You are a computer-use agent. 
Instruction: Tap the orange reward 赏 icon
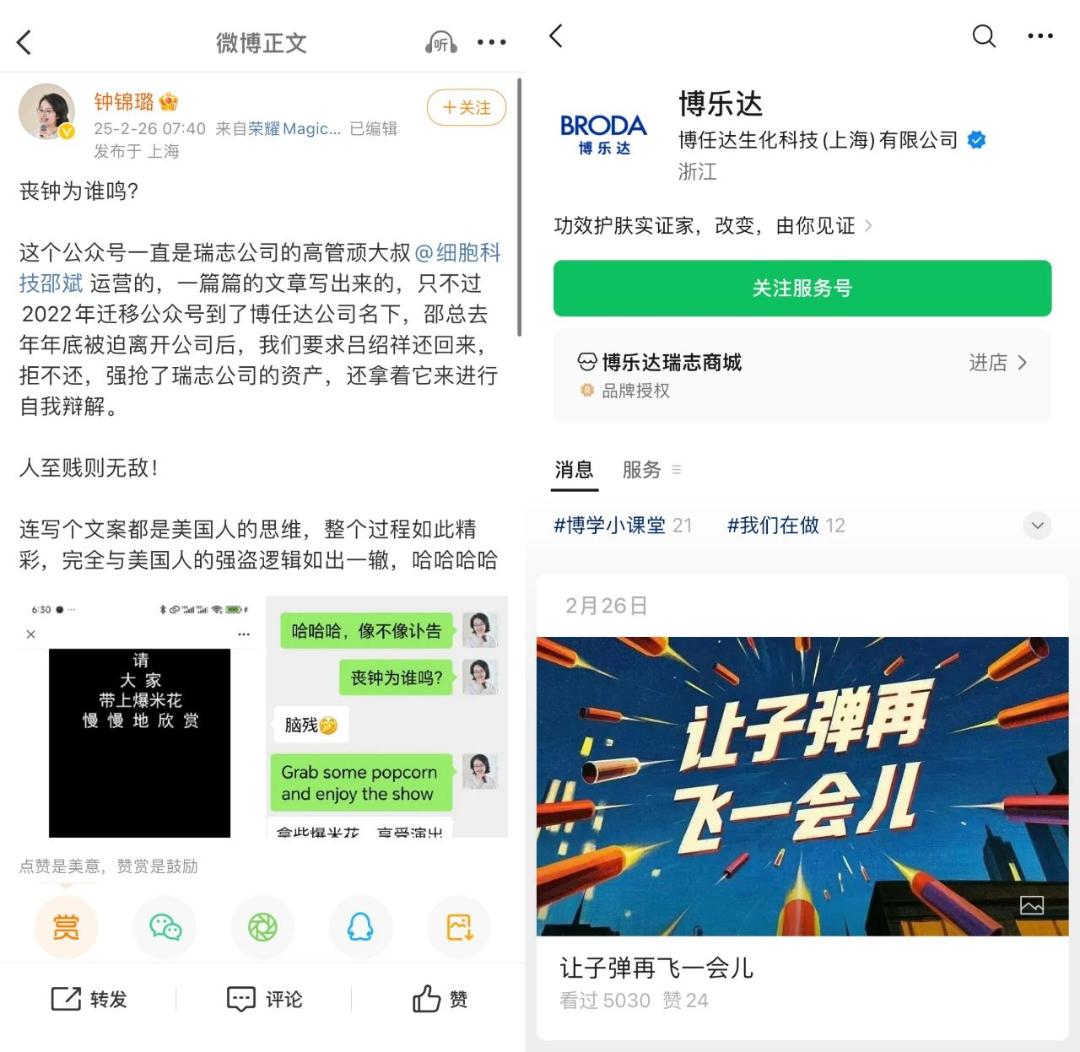(66, 927)
